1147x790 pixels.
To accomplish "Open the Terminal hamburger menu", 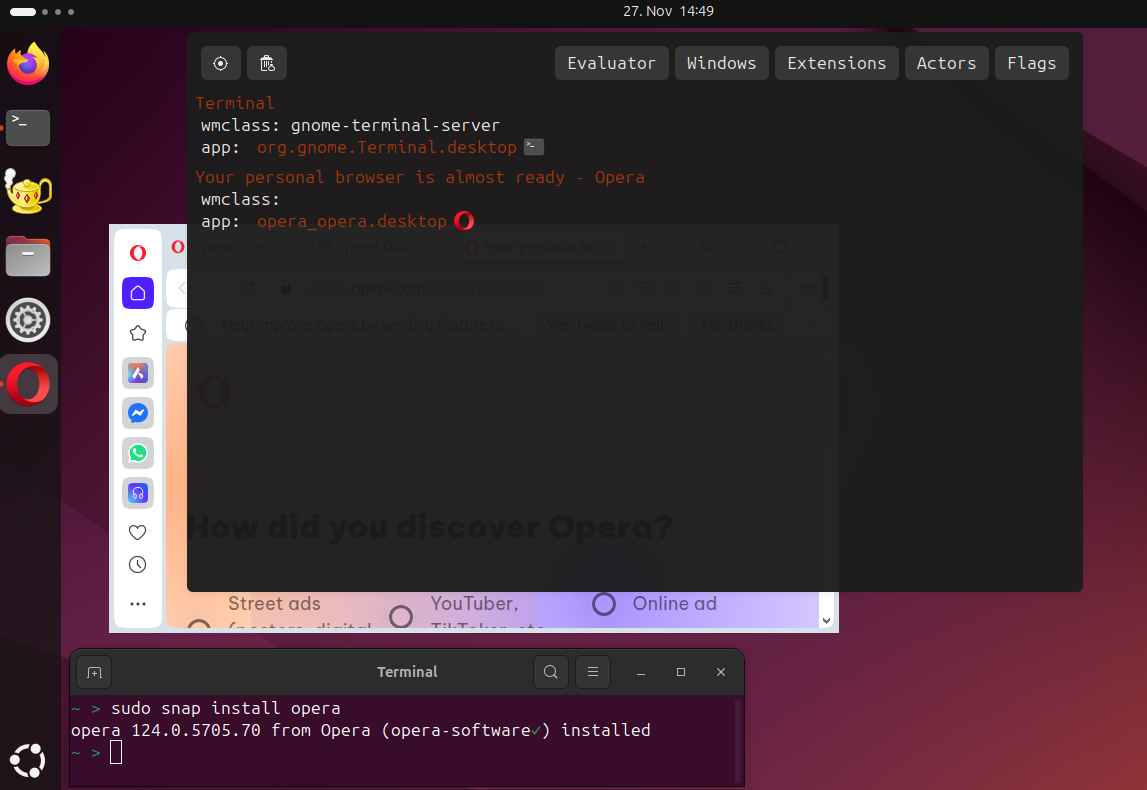I will [592, 672].
